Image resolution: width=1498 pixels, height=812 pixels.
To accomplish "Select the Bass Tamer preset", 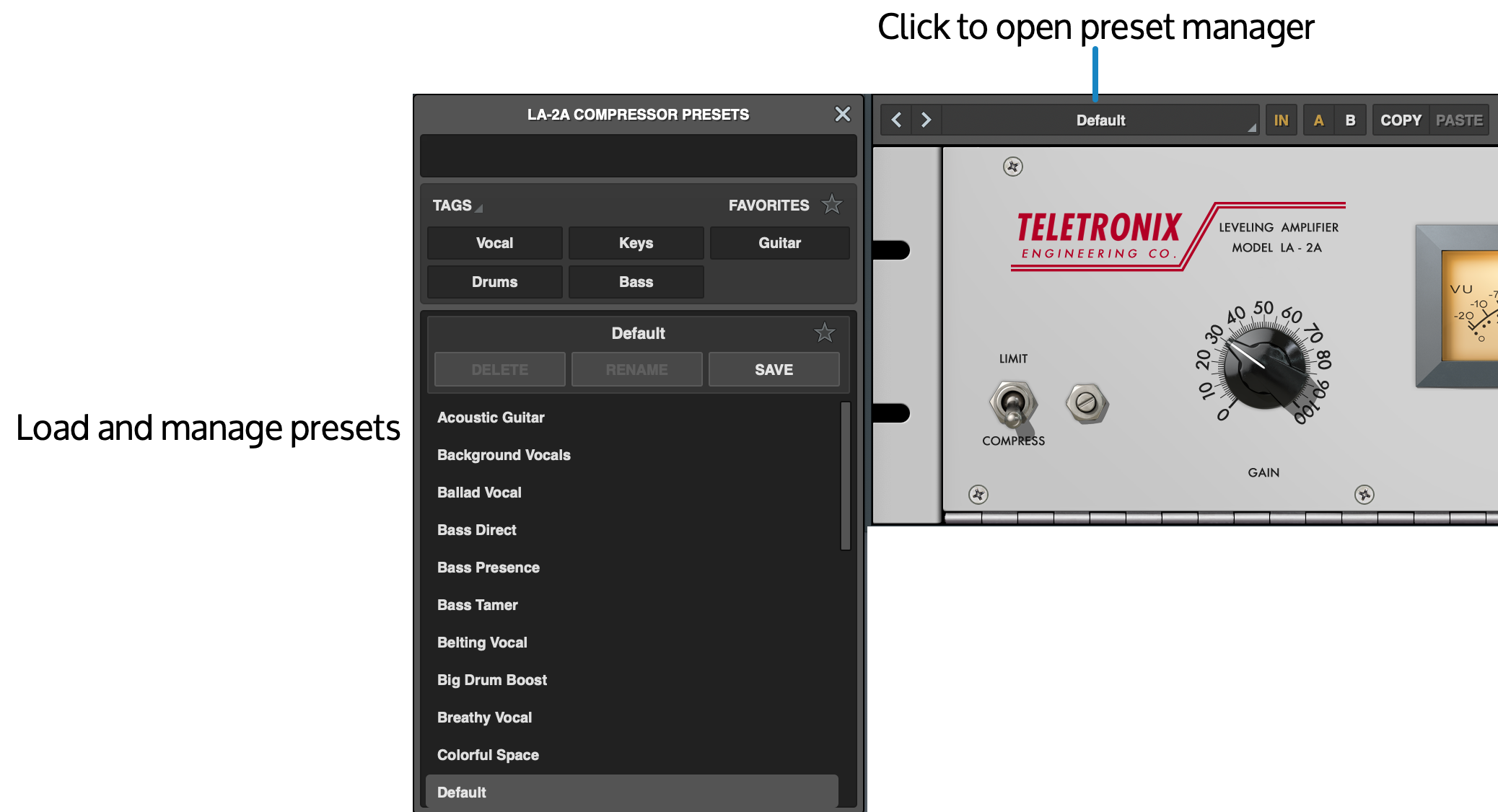I will pyautogui.click(x=477, y=604).
